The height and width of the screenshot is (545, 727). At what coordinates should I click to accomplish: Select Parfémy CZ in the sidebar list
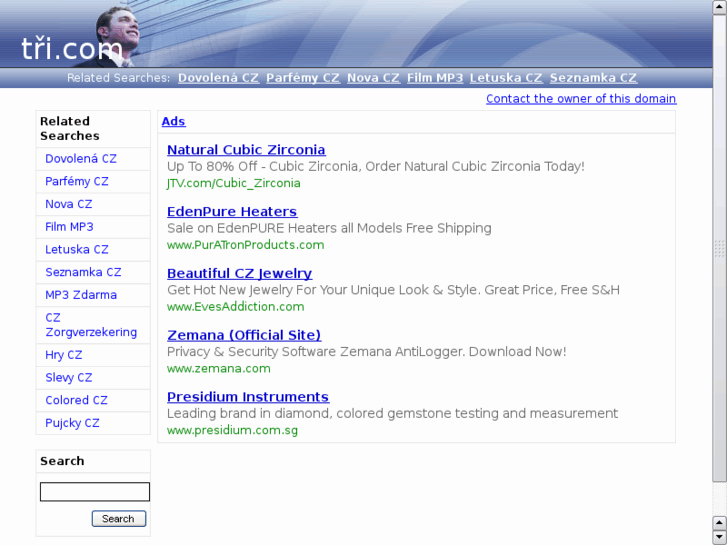coord(77,181)
